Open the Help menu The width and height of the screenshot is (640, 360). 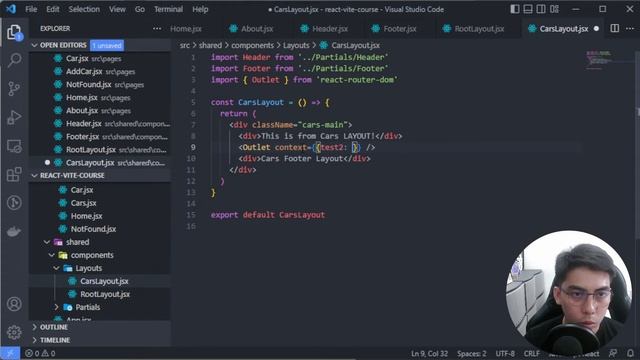(x=200, y=9)
